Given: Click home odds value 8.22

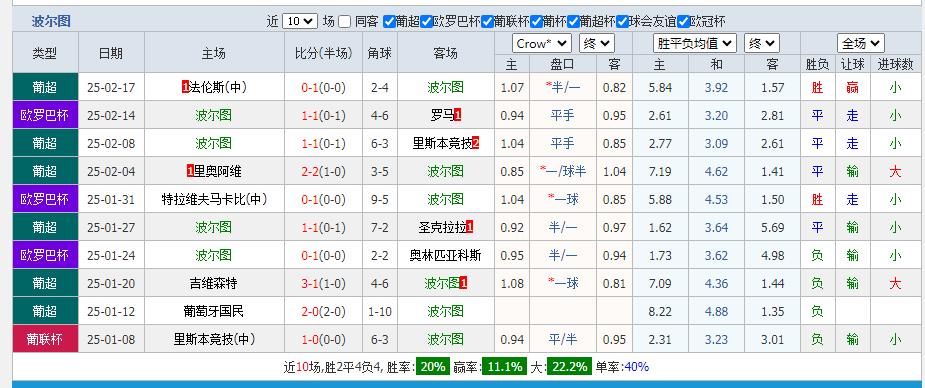Looking at the screenshot, I should click(x=659, y=312).
